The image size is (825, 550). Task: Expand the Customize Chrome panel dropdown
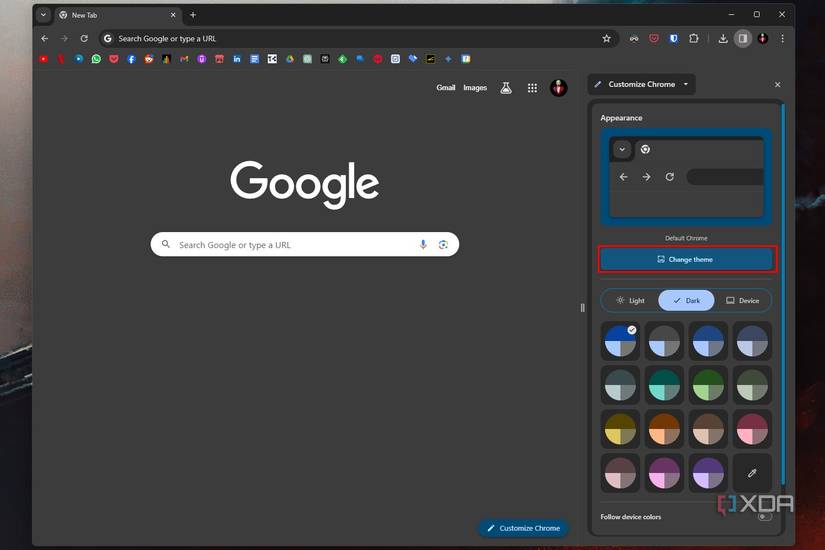(x=686, y=85)
